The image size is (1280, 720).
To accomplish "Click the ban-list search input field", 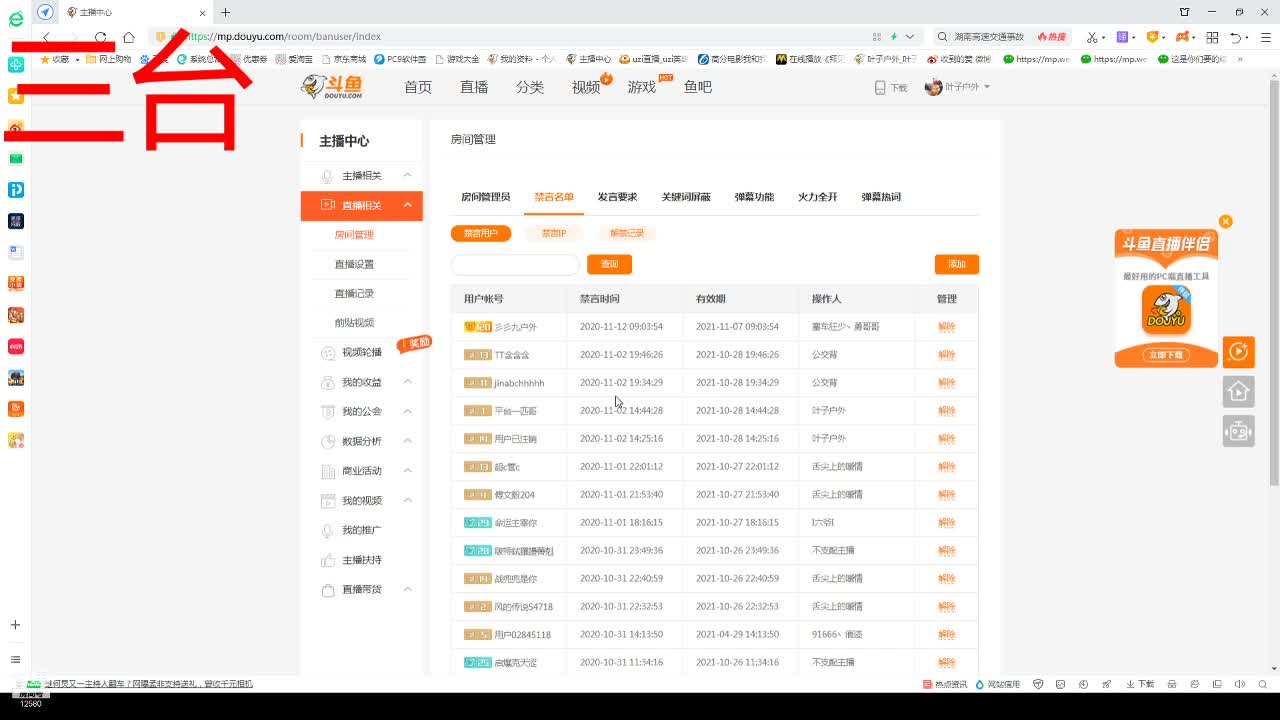I will tap(514, 264).
